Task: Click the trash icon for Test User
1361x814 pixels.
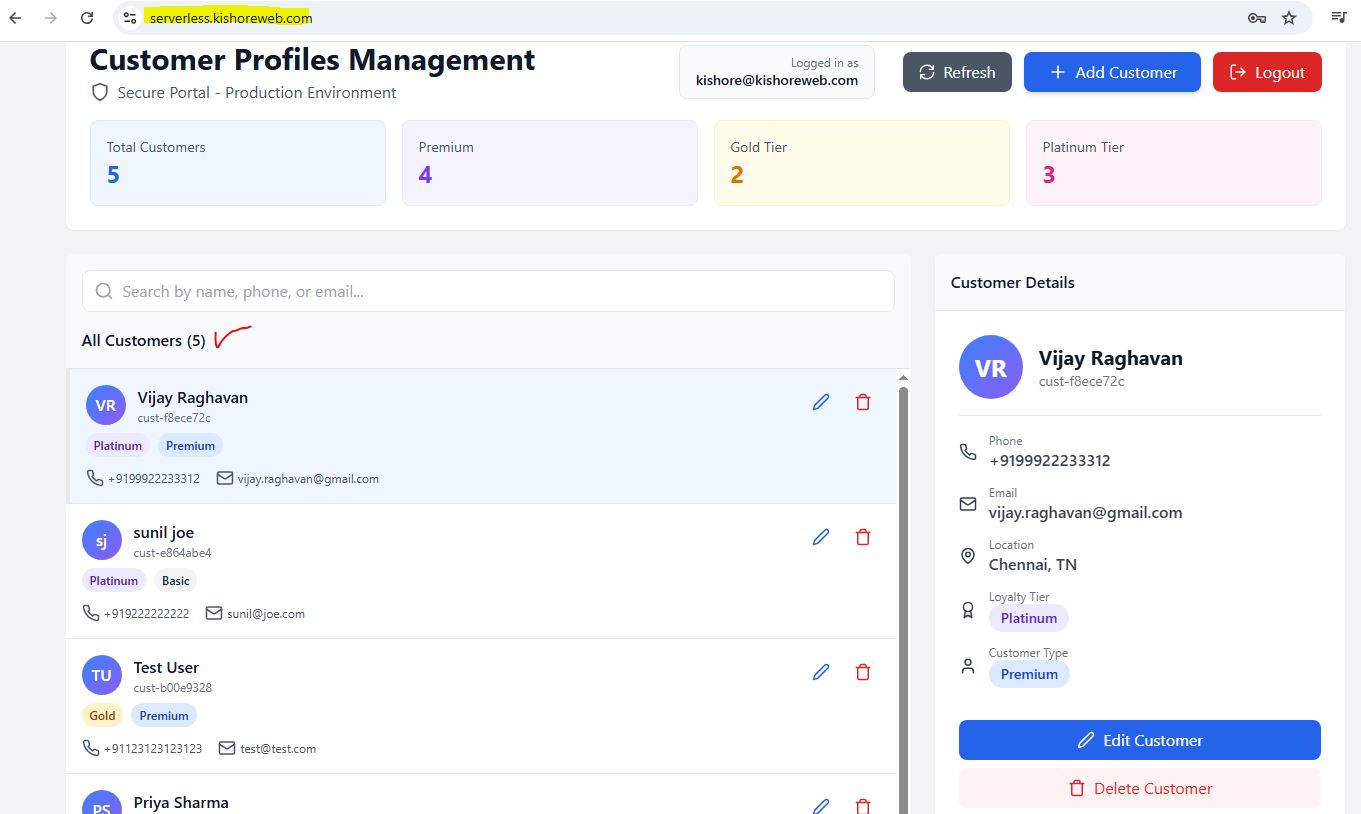Action: pyautogui.click(x=863, y=672)
